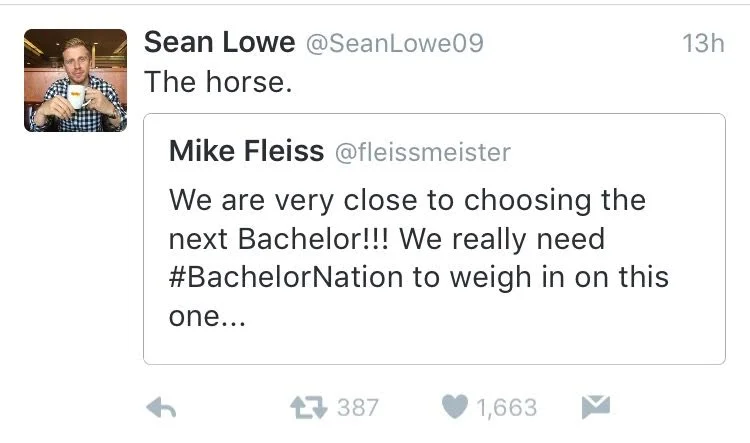Reply to Sean Lowe's tweet
Viewport: 750px width, 443px height.
pos(162,407)
